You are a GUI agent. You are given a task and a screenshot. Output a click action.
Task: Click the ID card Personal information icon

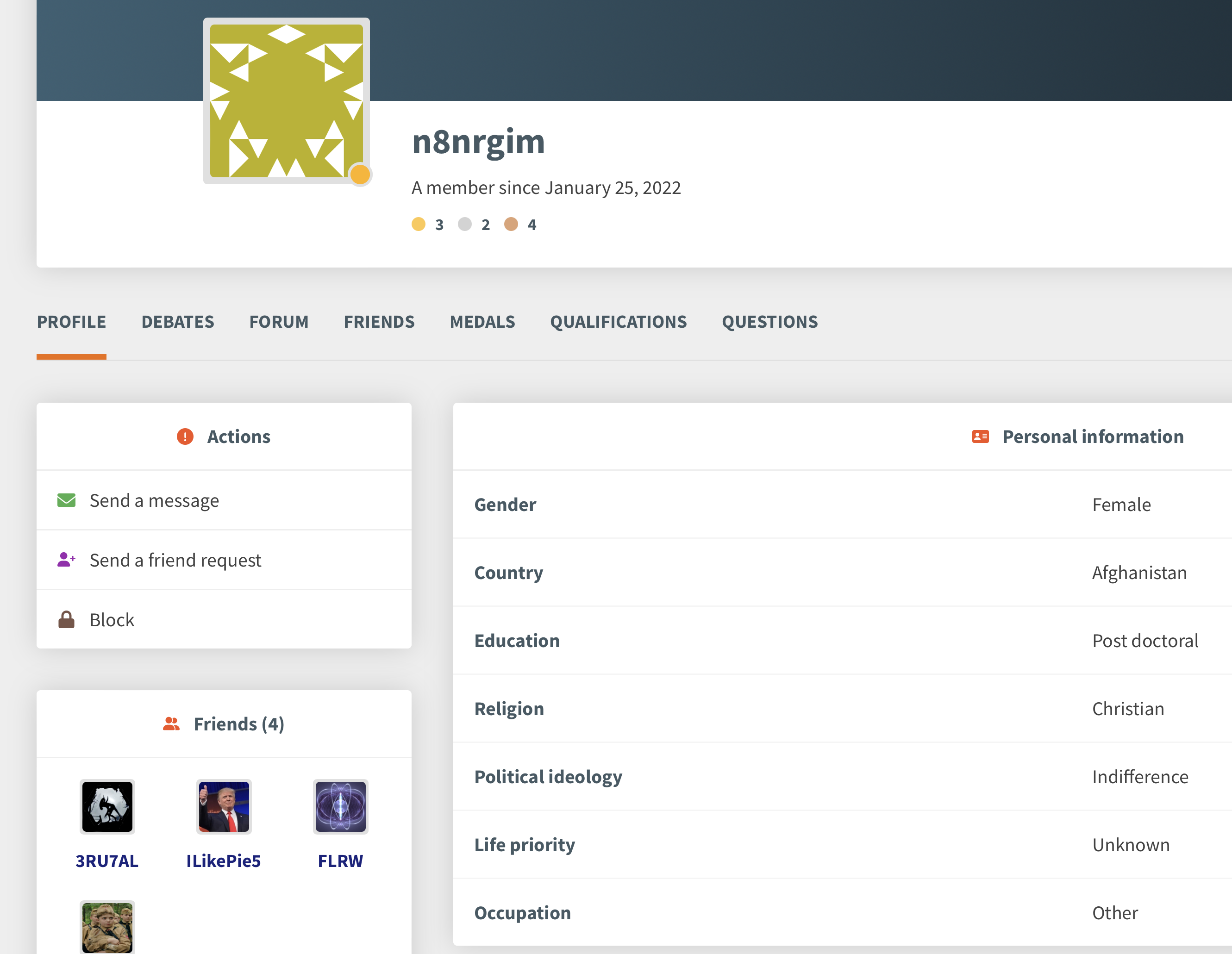pyautogui.click(x=981, y=436)
